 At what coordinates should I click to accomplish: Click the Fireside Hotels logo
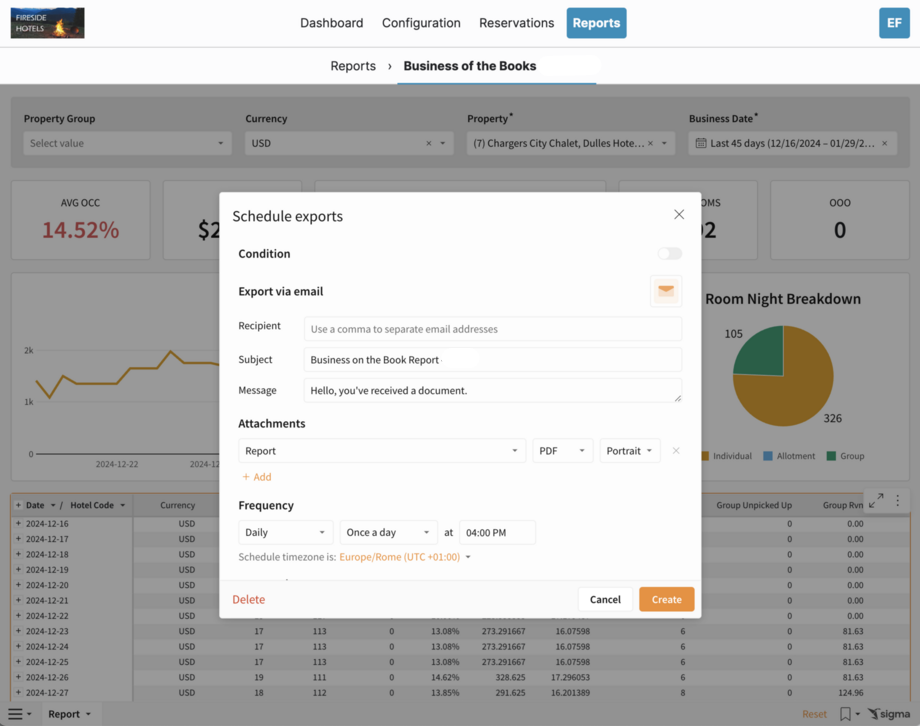pos(48,23)
